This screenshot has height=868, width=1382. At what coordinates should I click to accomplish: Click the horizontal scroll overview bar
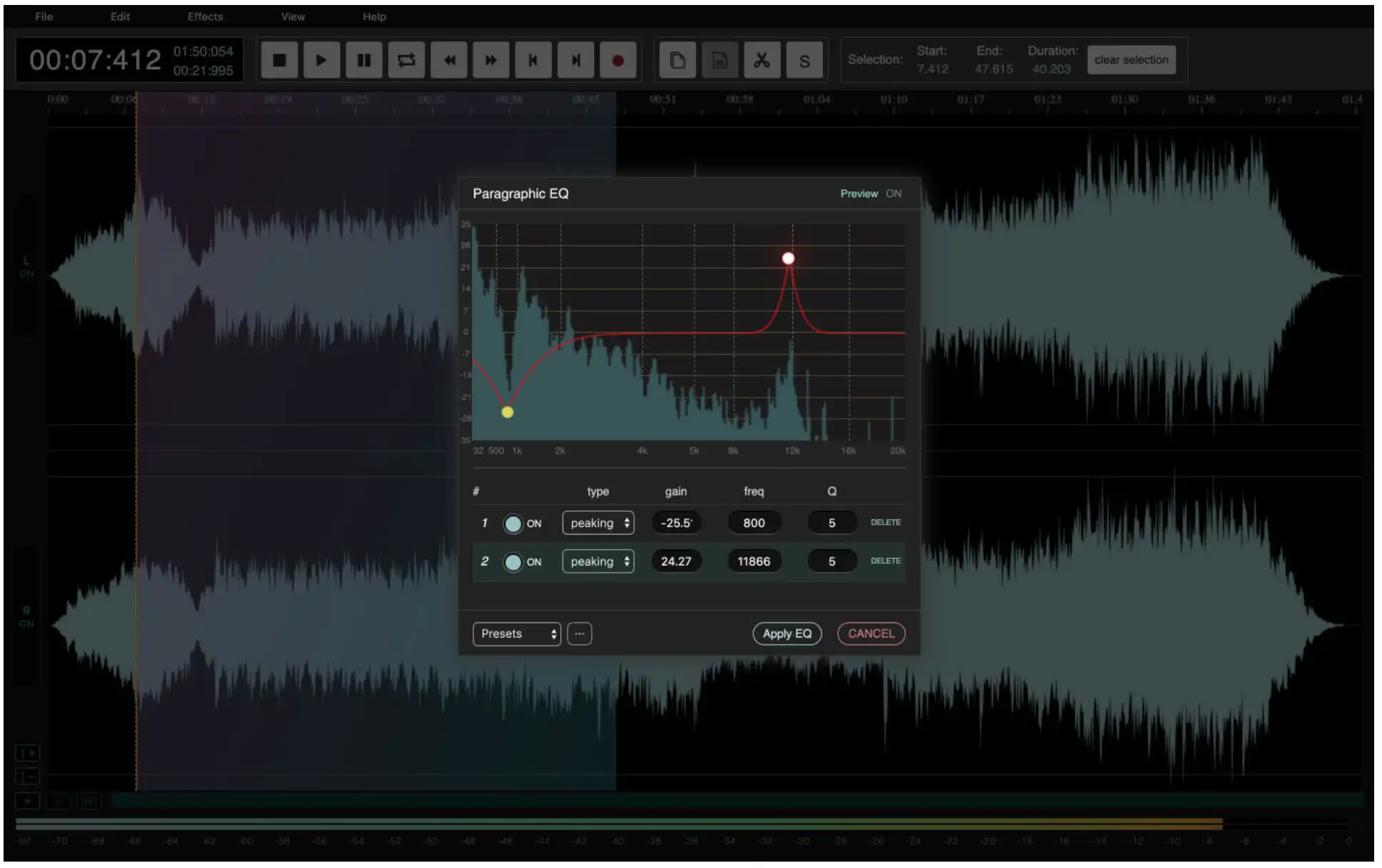737,801
